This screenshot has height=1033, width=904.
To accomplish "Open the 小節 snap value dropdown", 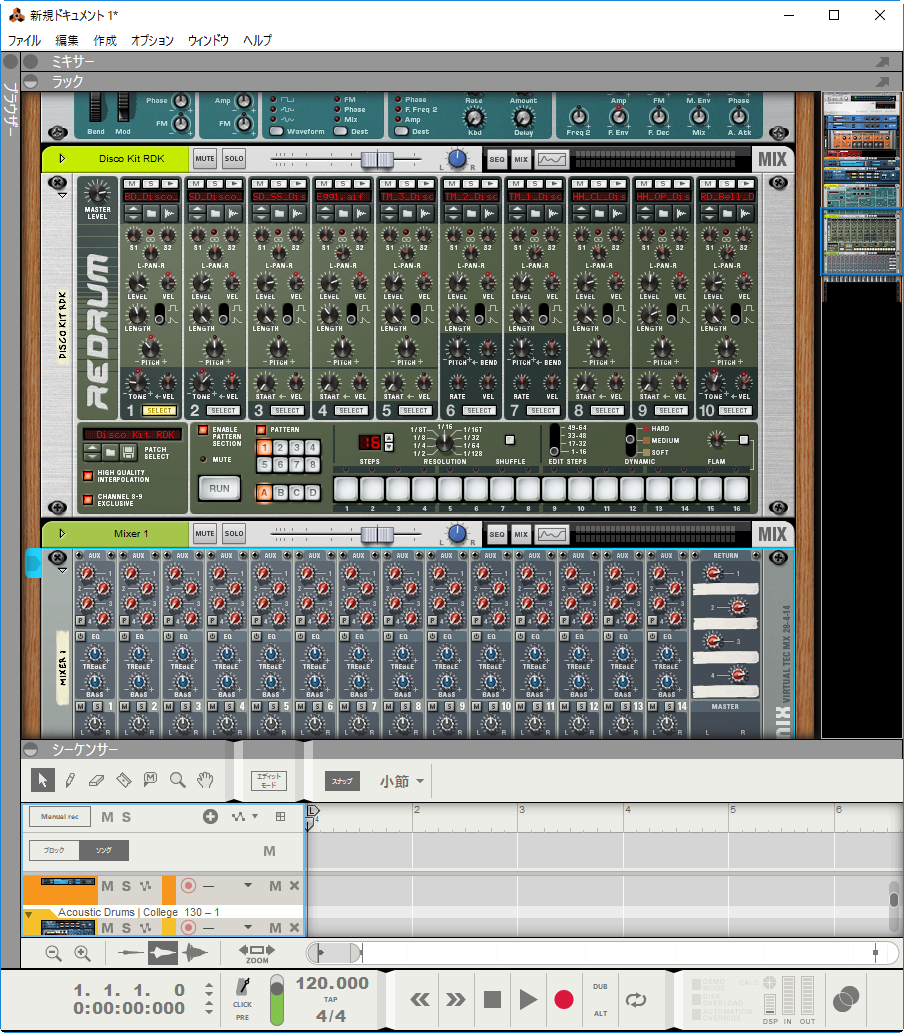I will [401, 781].
